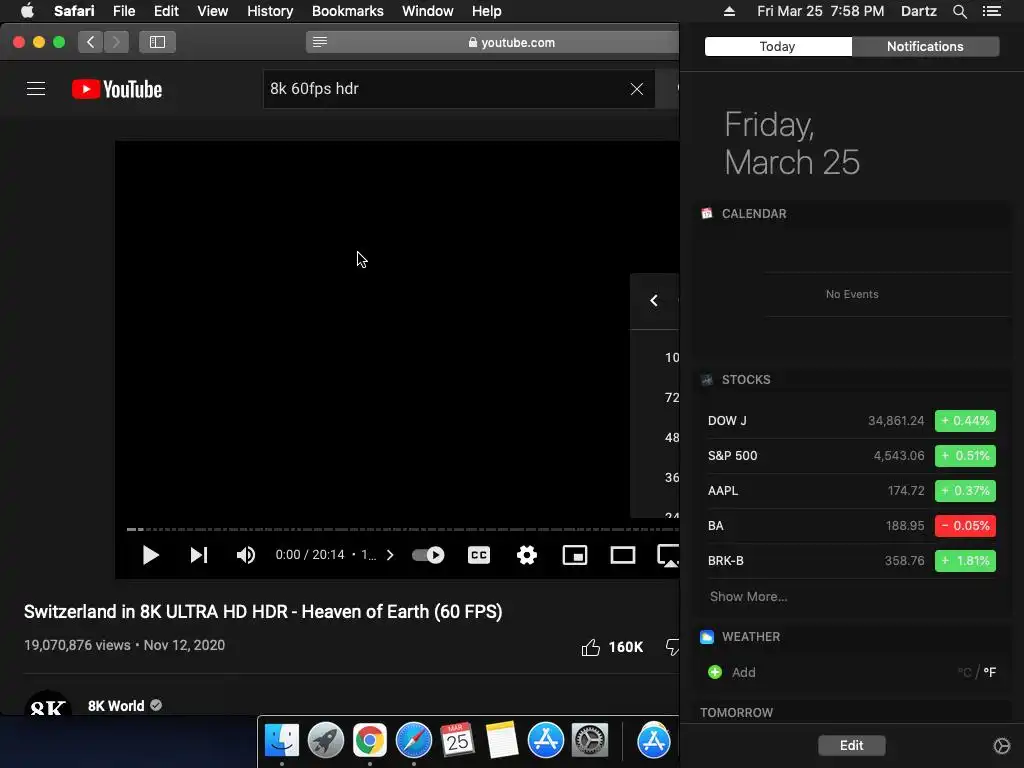Switch to the Today tab
1024x768 pixels.
(778, 46)
